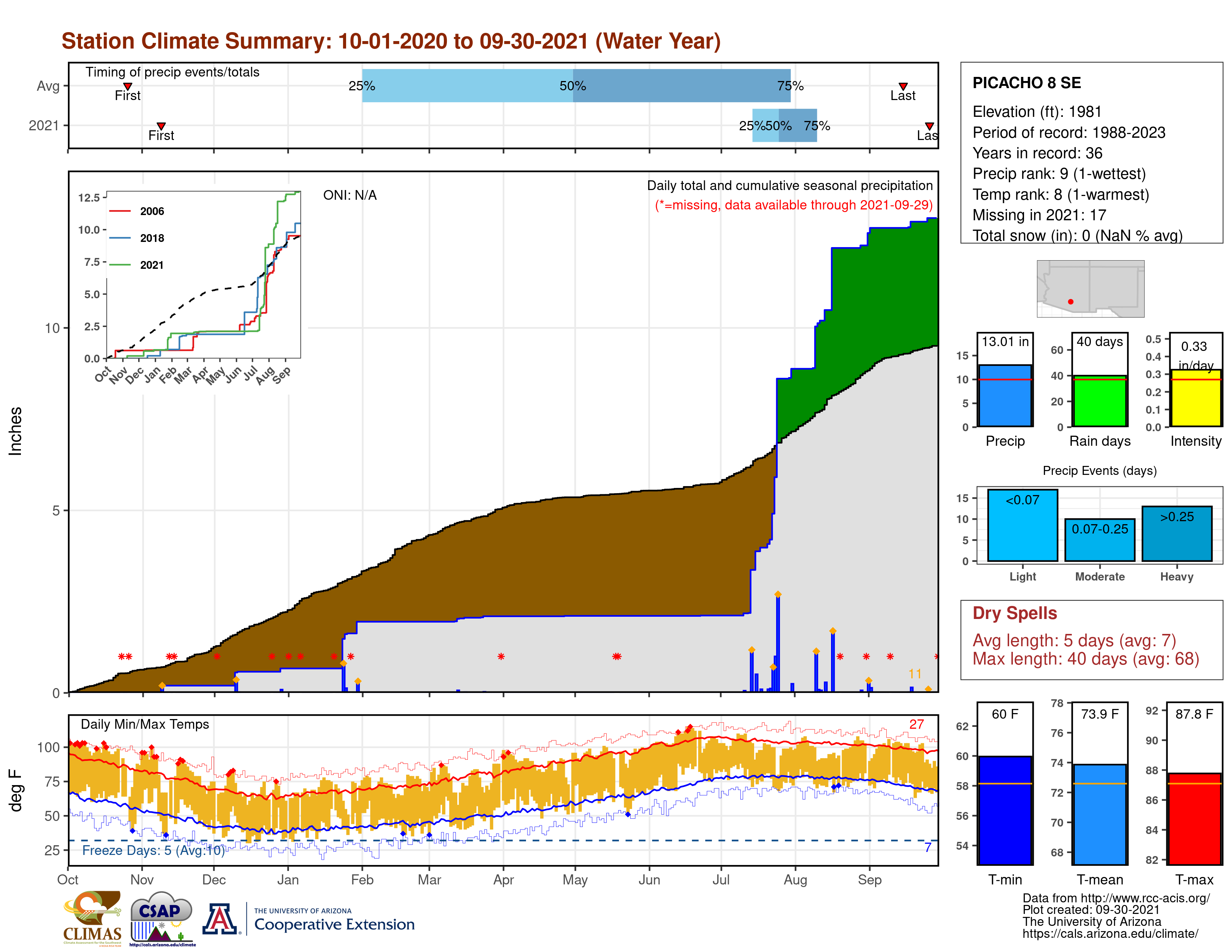Click the '60 F' T-min value
Viewport: 1232px width, 952px height.
(1005, 715)
